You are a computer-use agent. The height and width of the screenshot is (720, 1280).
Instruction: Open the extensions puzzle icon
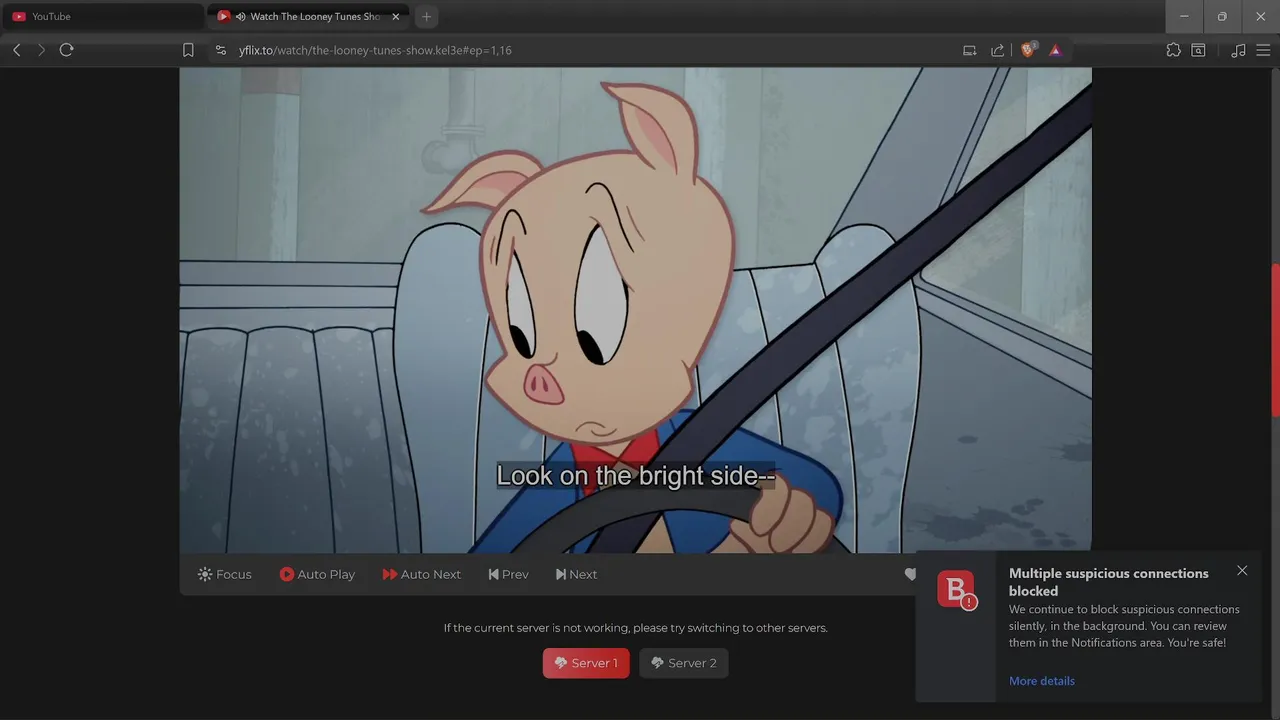click(x=1174, y=50)
